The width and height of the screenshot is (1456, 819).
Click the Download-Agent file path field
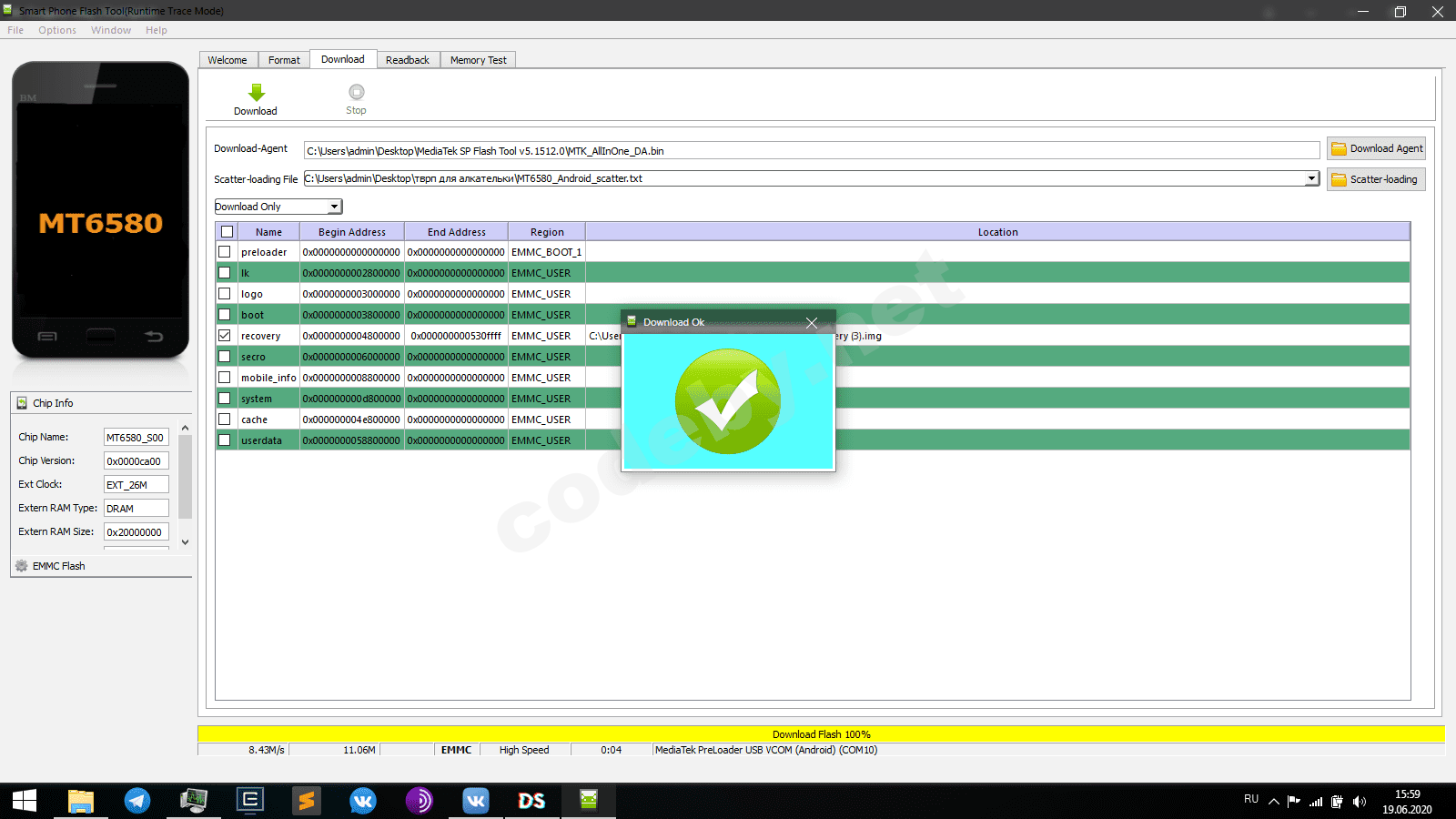pyautogui.click(x=812, y=151)
